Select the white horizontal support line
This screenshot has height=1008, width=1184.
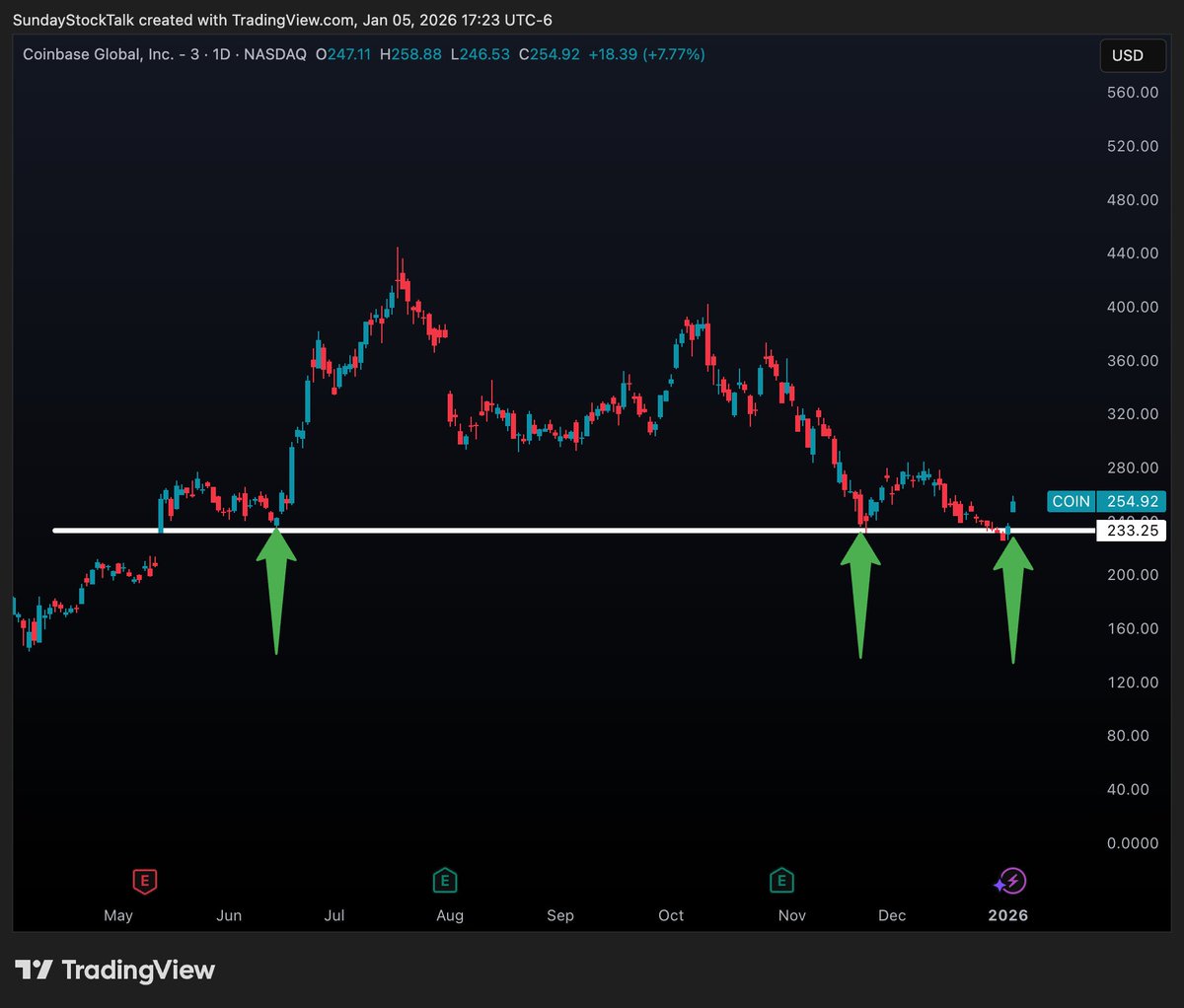[572, 531]
